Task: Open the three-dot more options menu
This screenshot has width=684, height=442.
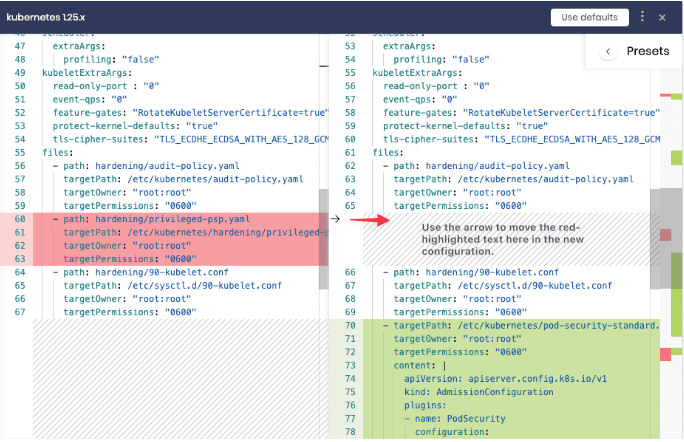Action: 642,17
